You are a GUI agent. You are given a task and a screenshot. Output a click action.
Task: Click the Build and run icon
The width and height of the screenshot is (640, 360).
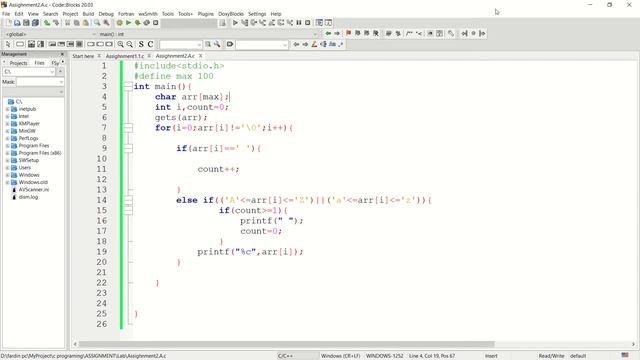pos(138,23)
